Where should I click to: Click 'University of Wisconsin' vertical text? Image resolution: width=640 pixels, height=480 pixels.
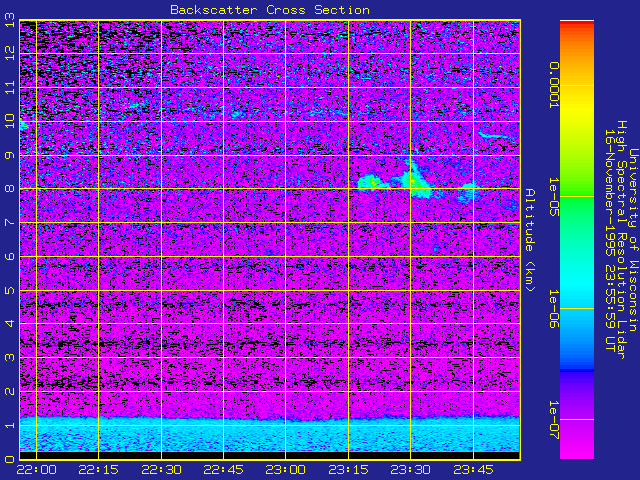(x=633, y=240)
